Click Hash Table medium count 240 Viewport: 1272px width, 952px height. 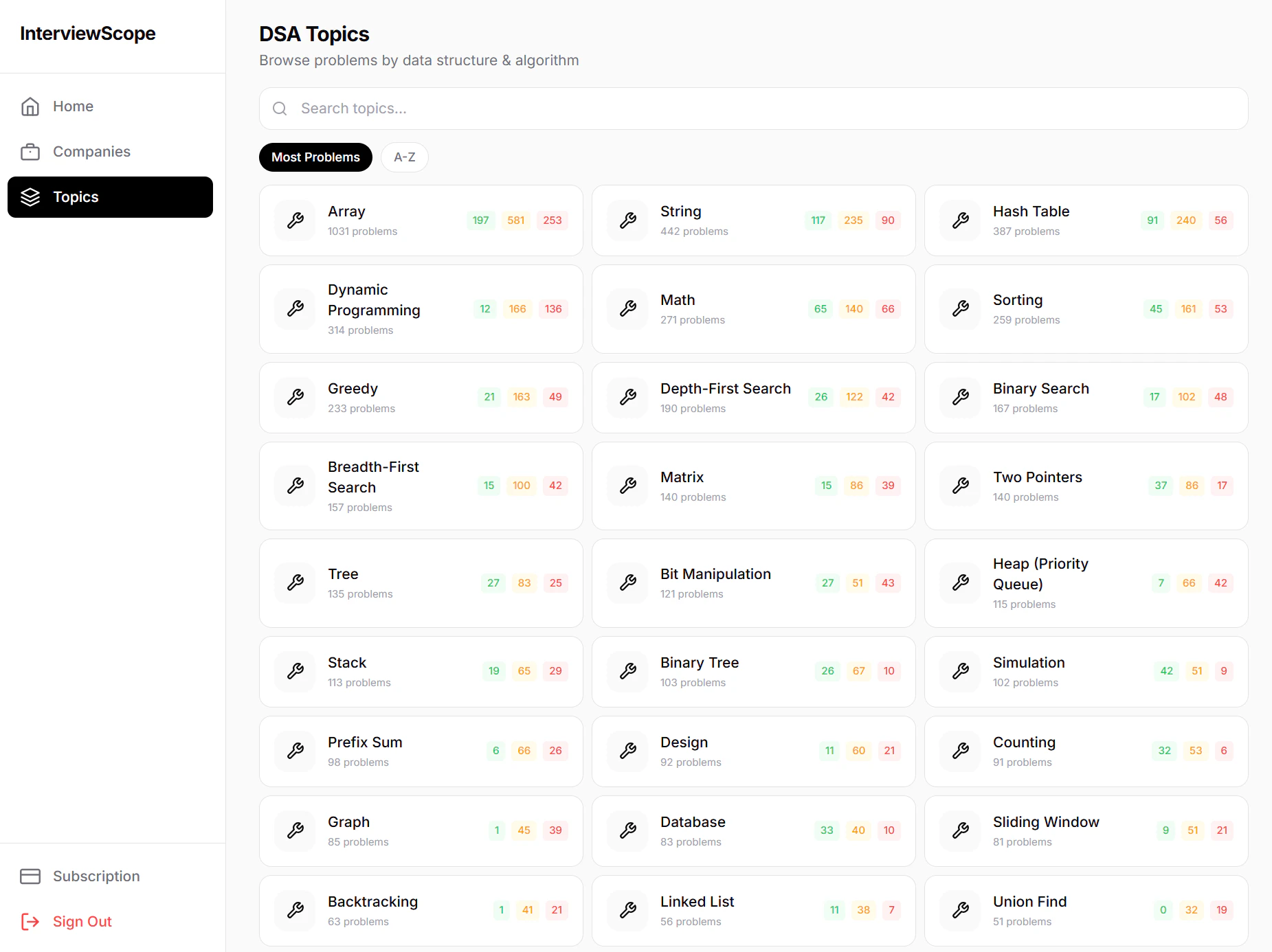pyautogui.click(x=1186, y=220)
